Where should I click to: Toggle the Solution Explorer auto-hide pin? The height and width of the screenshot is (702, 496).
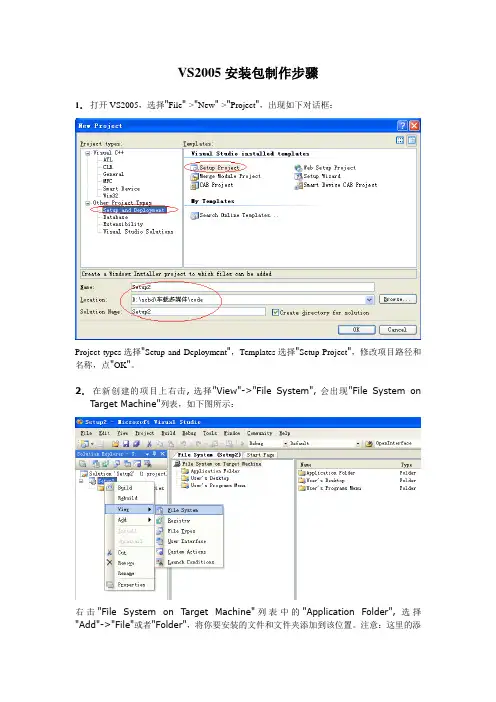point(154,454)
